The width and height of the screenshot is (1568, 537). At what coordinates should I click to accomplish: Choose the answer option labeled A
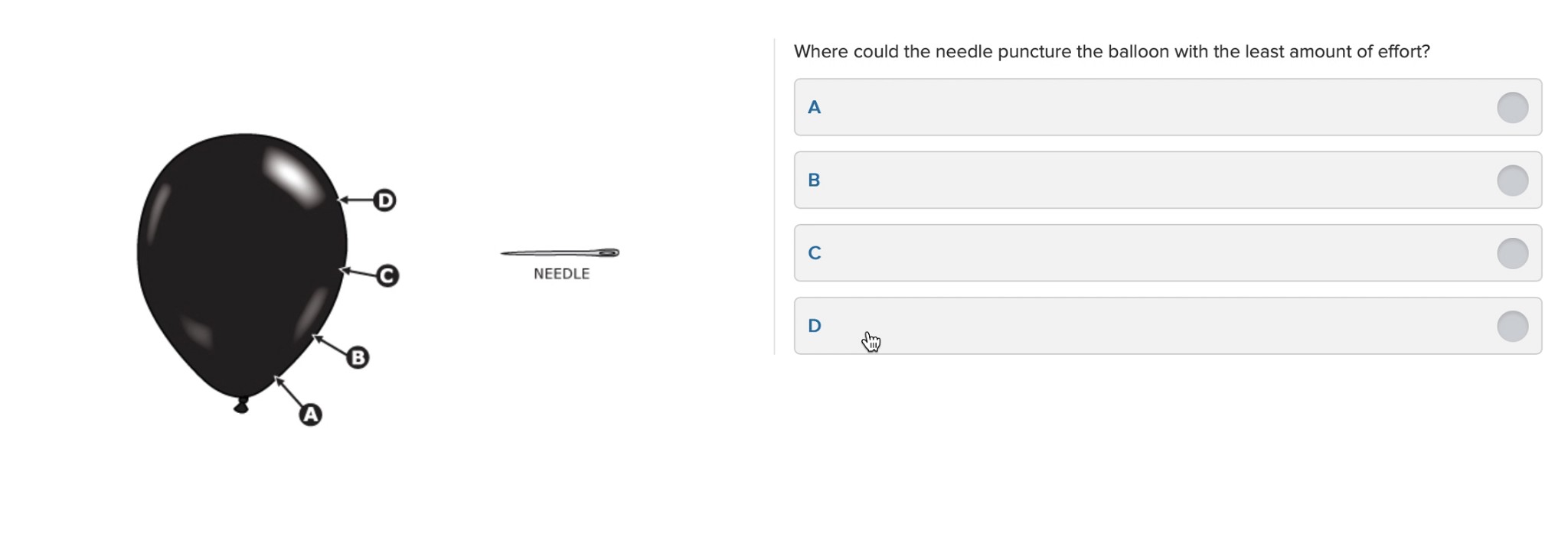coord(1168,107)
